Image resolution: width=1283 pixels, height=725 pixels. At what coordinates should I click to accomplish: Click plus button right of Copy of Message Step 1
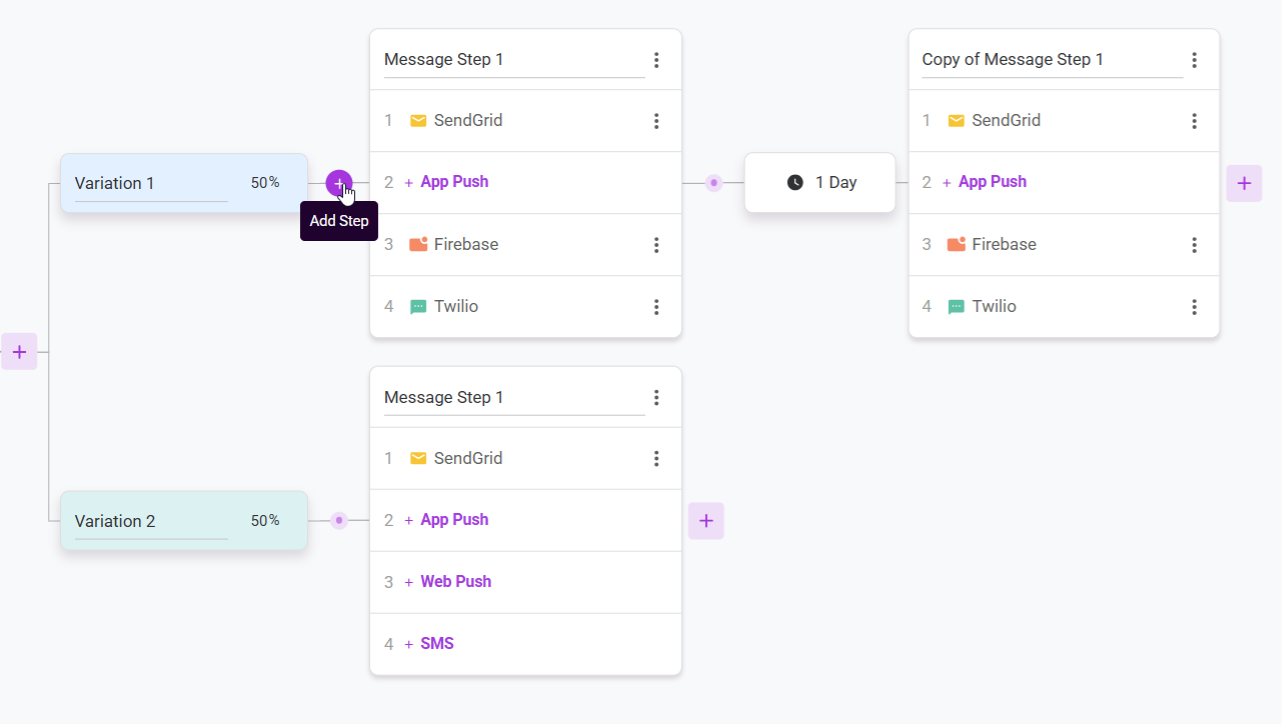pos(1244,183)
